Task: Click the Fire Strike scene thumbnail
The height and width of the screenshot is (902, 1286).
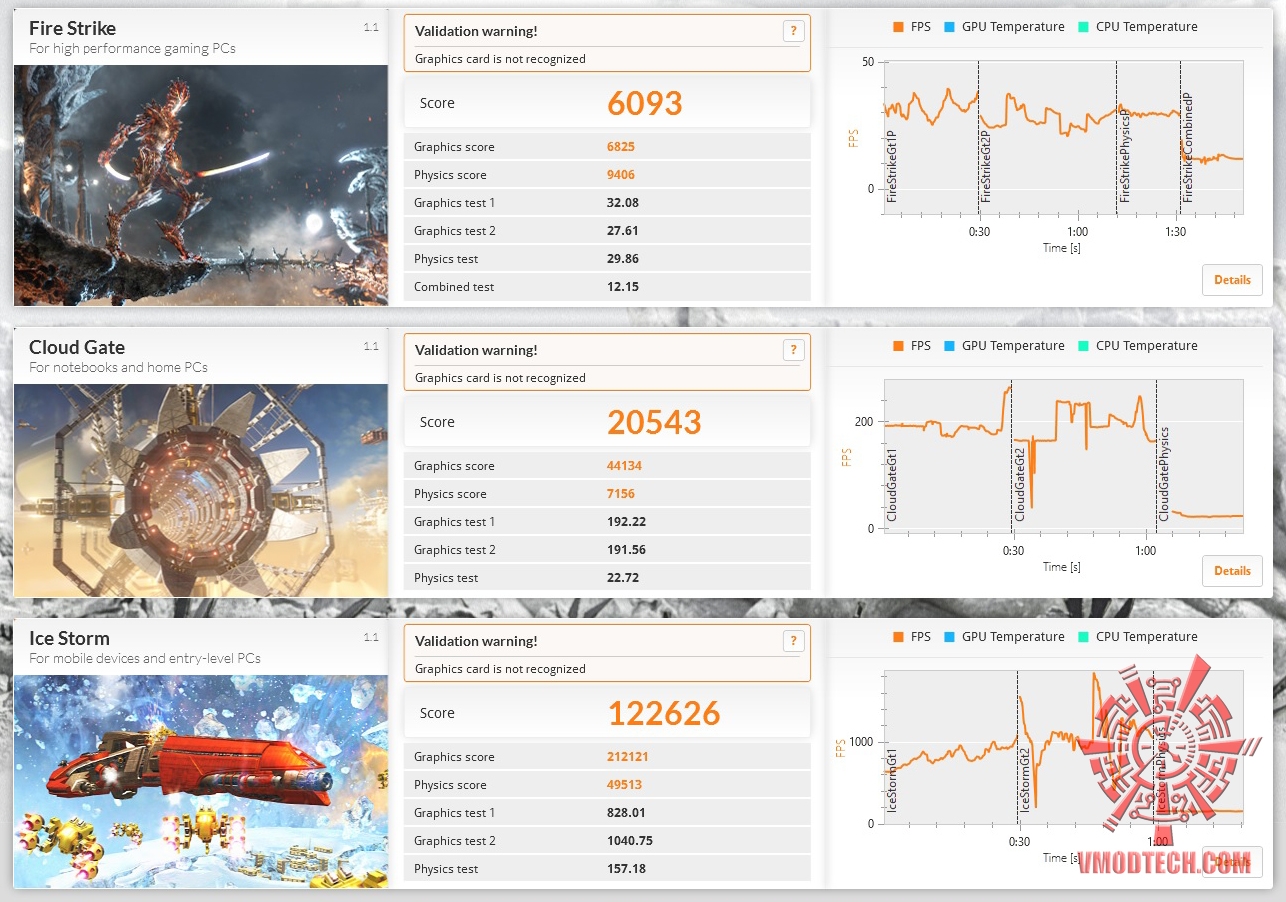Action: (200, 185)
